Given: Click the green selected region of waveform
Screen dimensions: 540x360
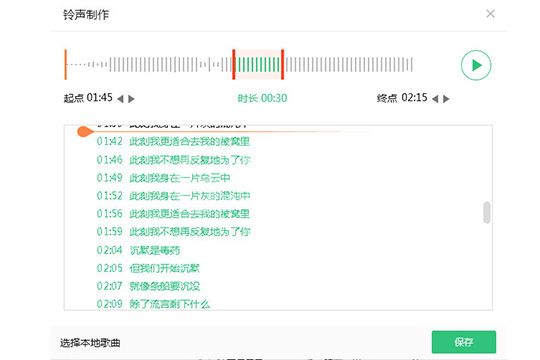Looking at the screenshot, I should pyautogui.click(x=258, y=64).
